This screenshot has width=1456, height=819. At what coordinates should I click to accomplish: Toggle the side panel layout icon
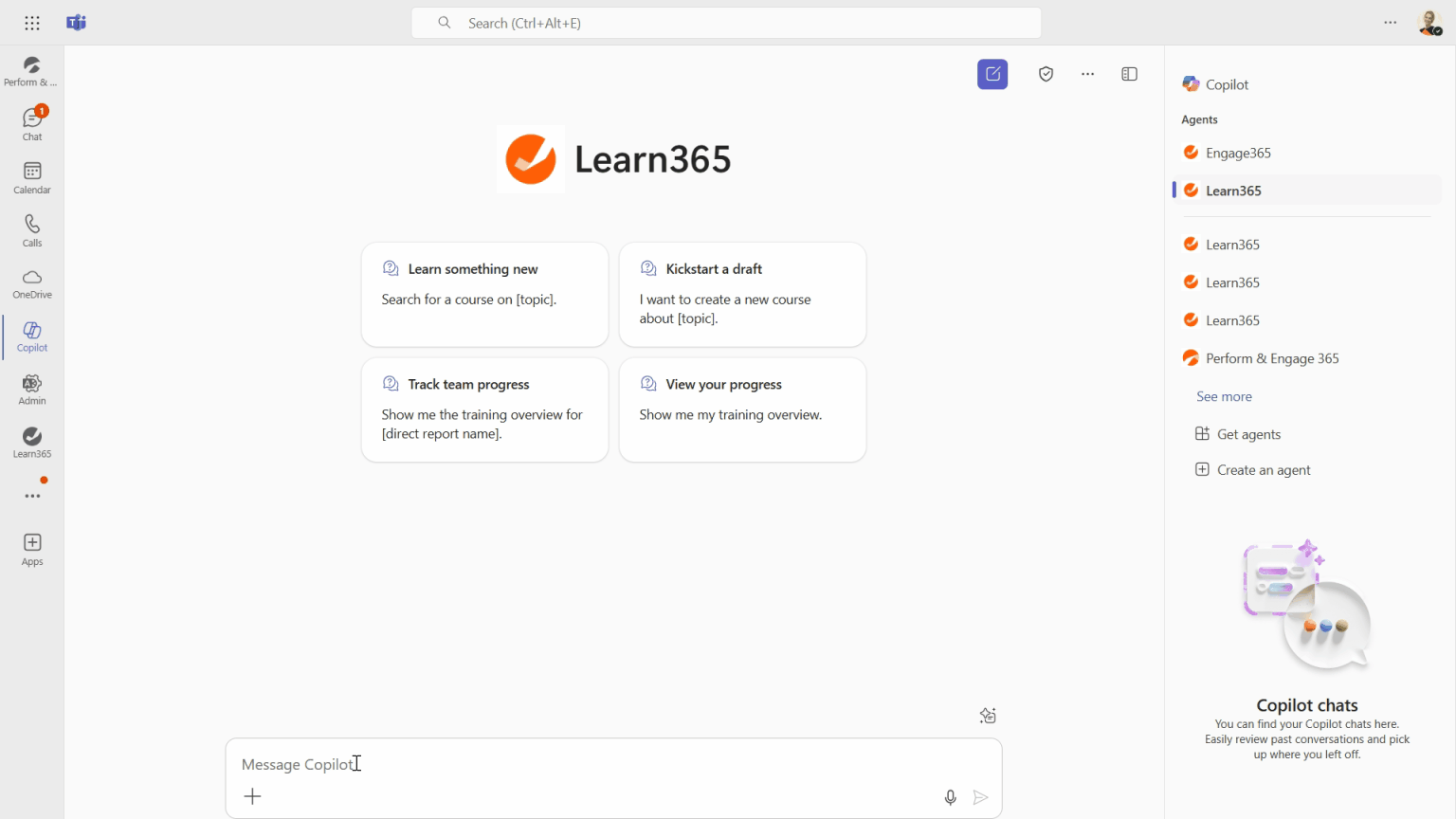pos(1129,74)
